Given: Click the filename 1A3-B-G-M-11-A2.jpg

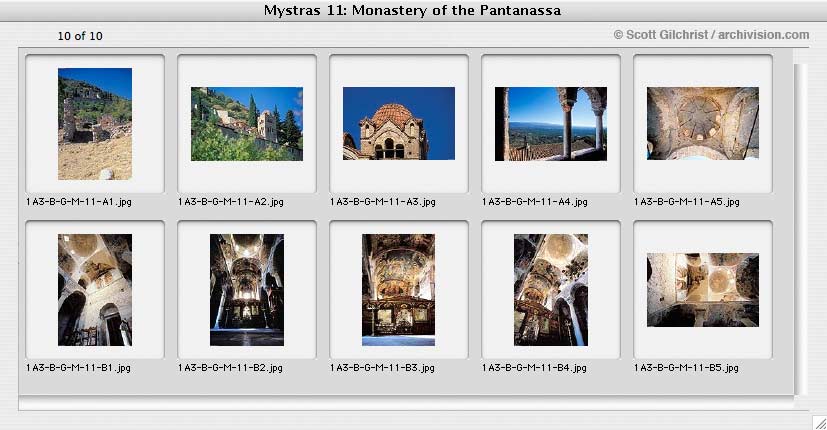Looking at the screenshot, I should (230, 202).
